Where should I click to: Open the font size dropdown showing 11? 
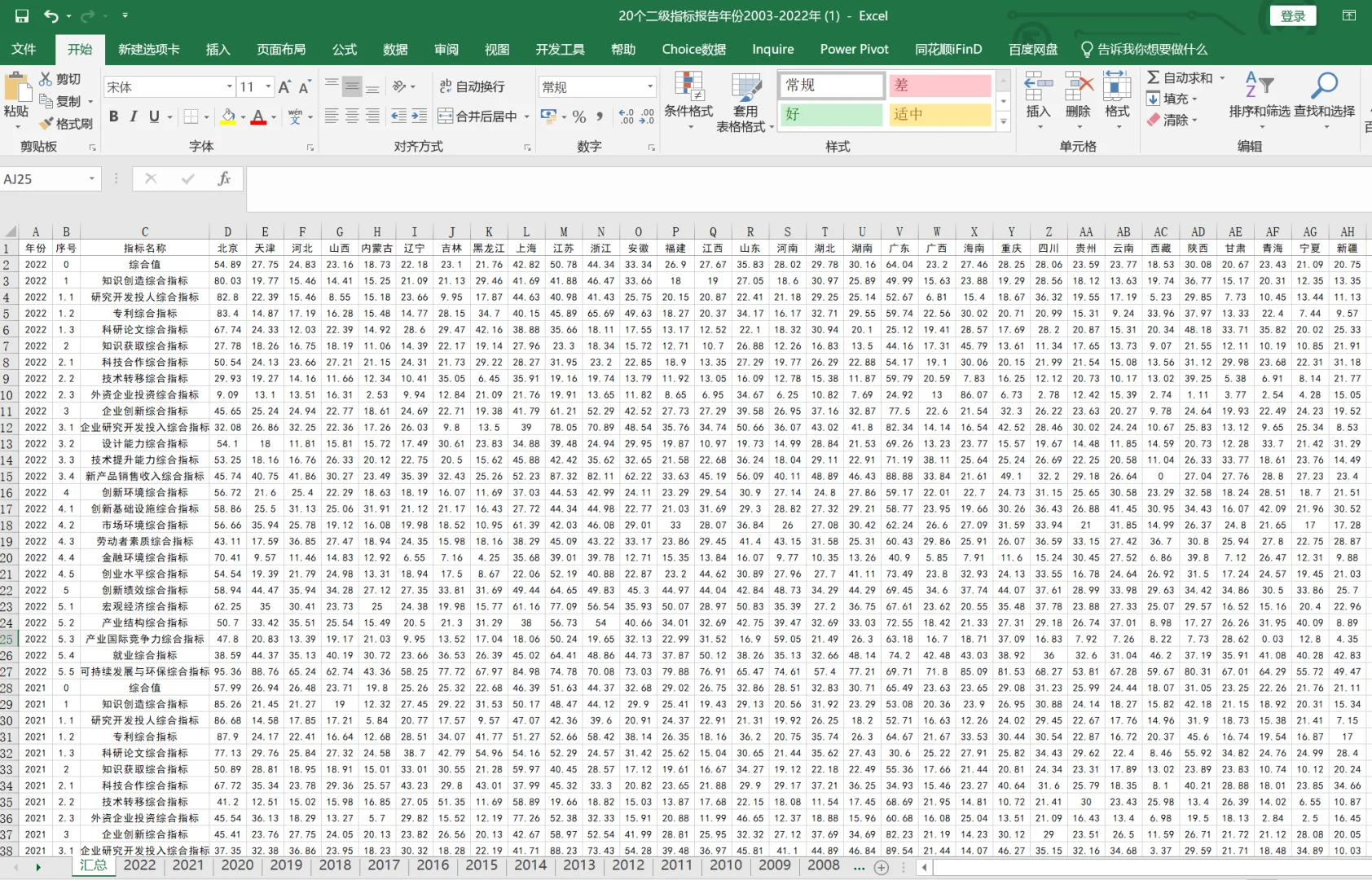[268, 87]
